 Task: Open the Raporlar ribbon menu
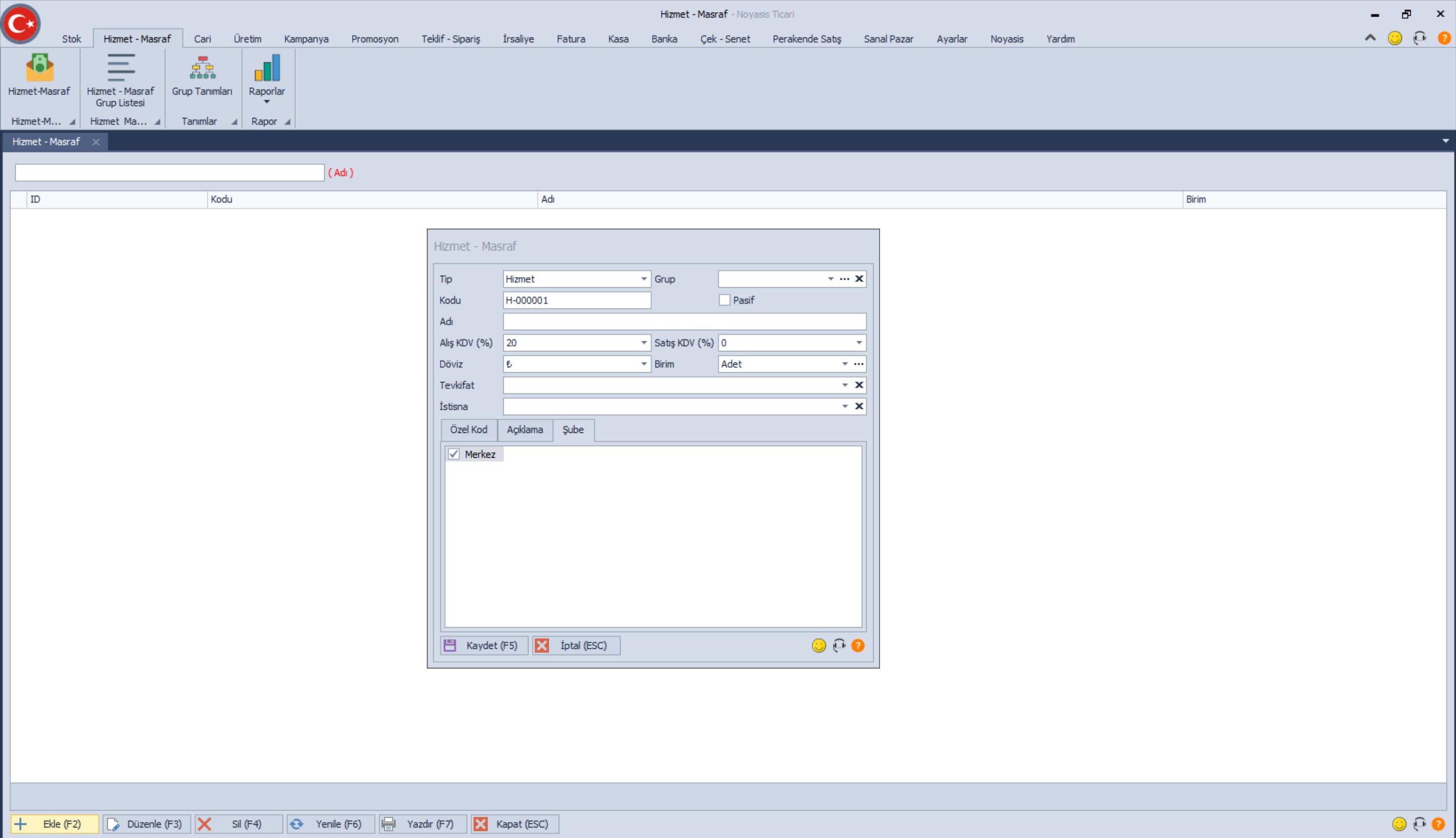[267, 79]
